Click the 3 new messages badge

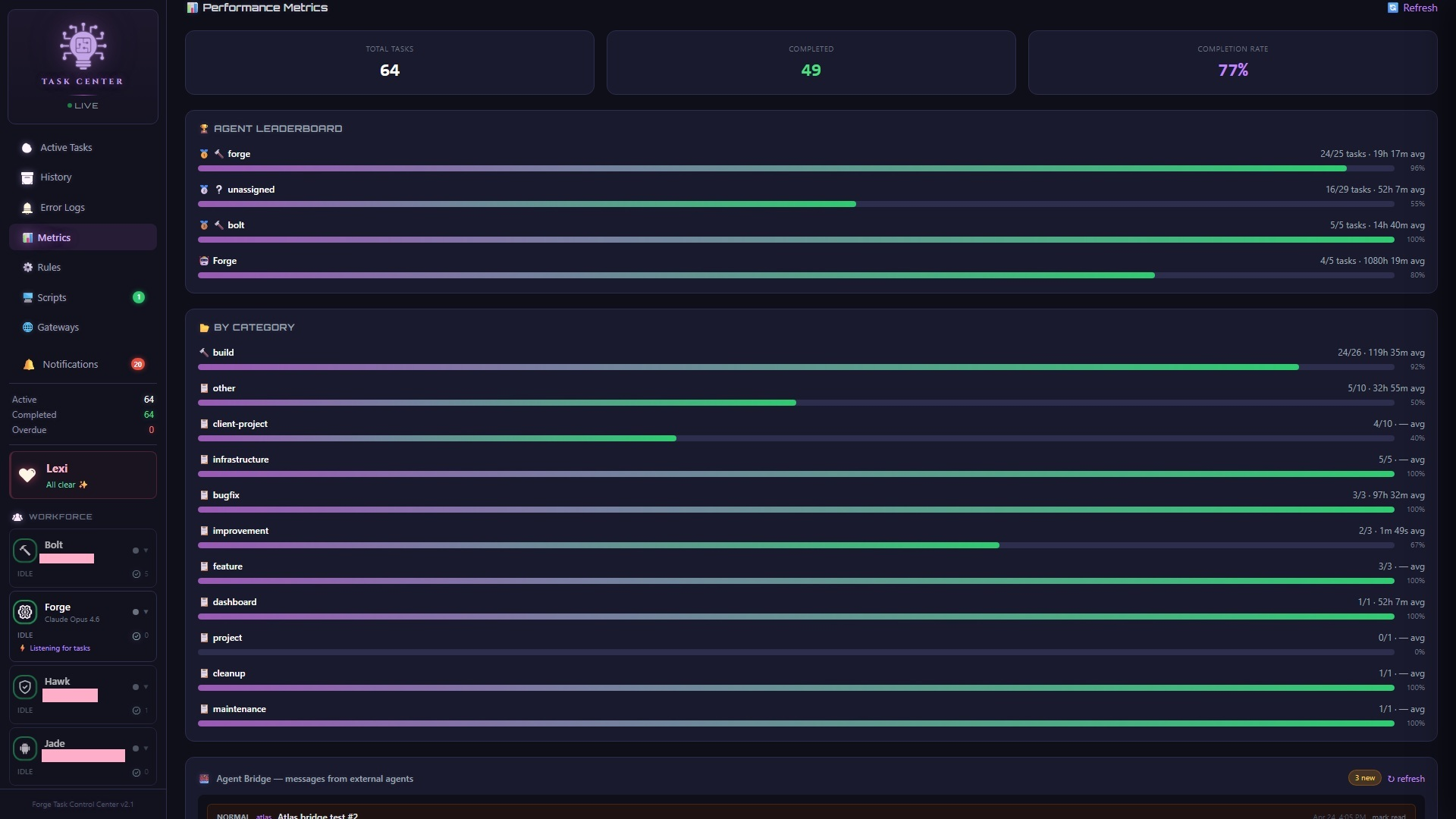coord(1364,778)
